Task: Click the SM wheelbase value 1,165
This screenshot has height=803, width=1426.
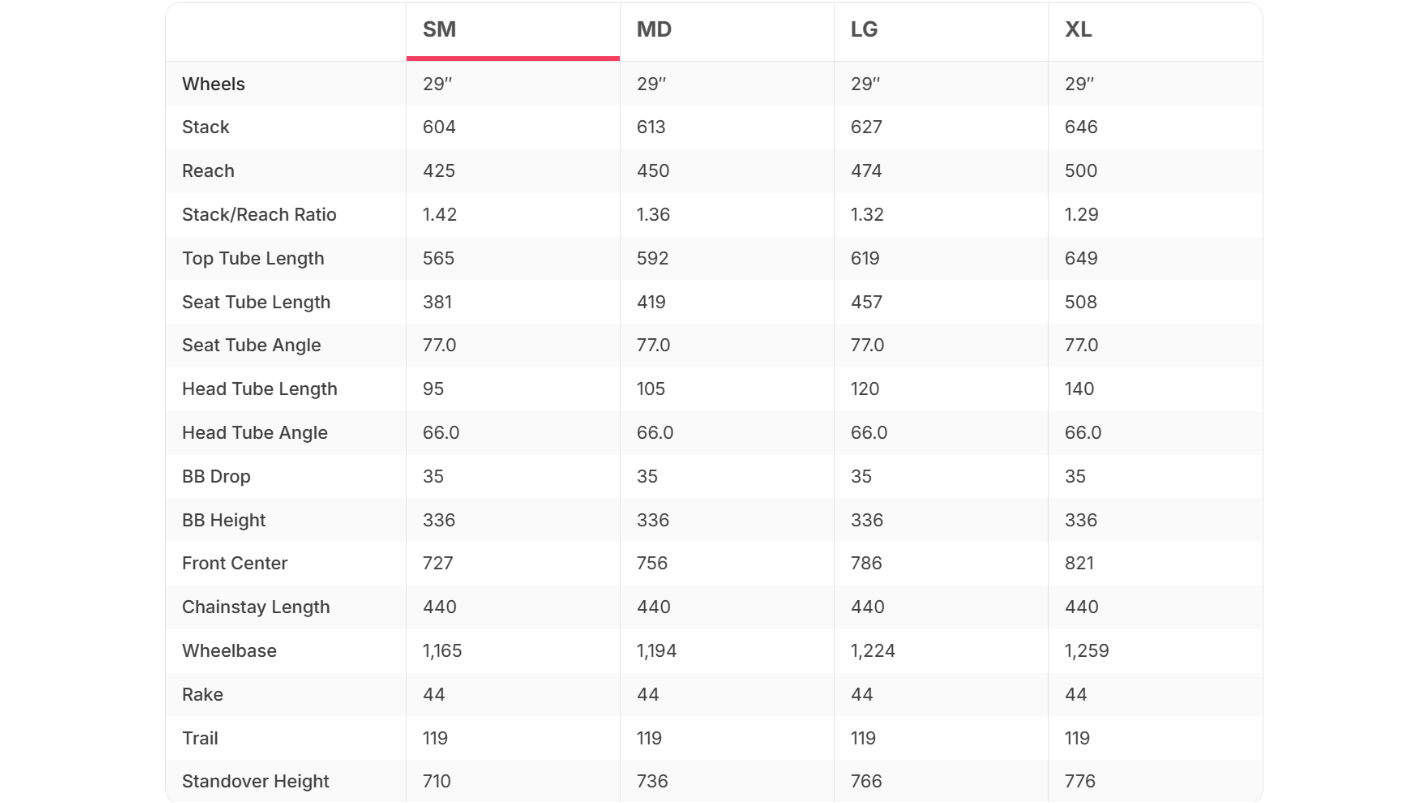Action: point(442,651)
